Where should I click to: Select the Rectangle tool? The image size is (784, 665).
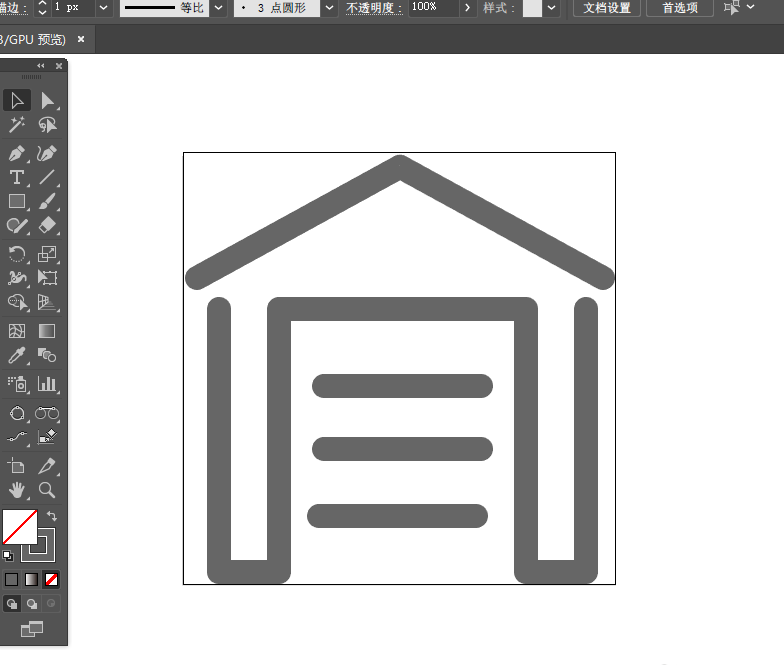(17, 201)
